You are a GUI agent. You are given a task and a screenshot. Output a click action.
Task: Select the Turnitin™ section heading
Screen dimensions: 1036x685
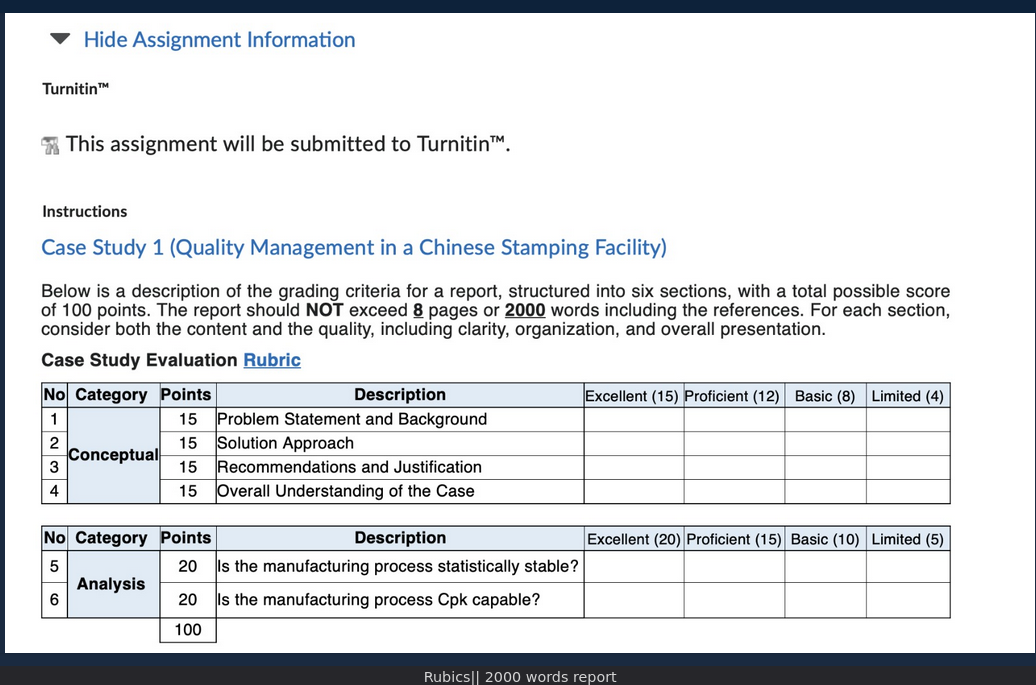[75, 89]
